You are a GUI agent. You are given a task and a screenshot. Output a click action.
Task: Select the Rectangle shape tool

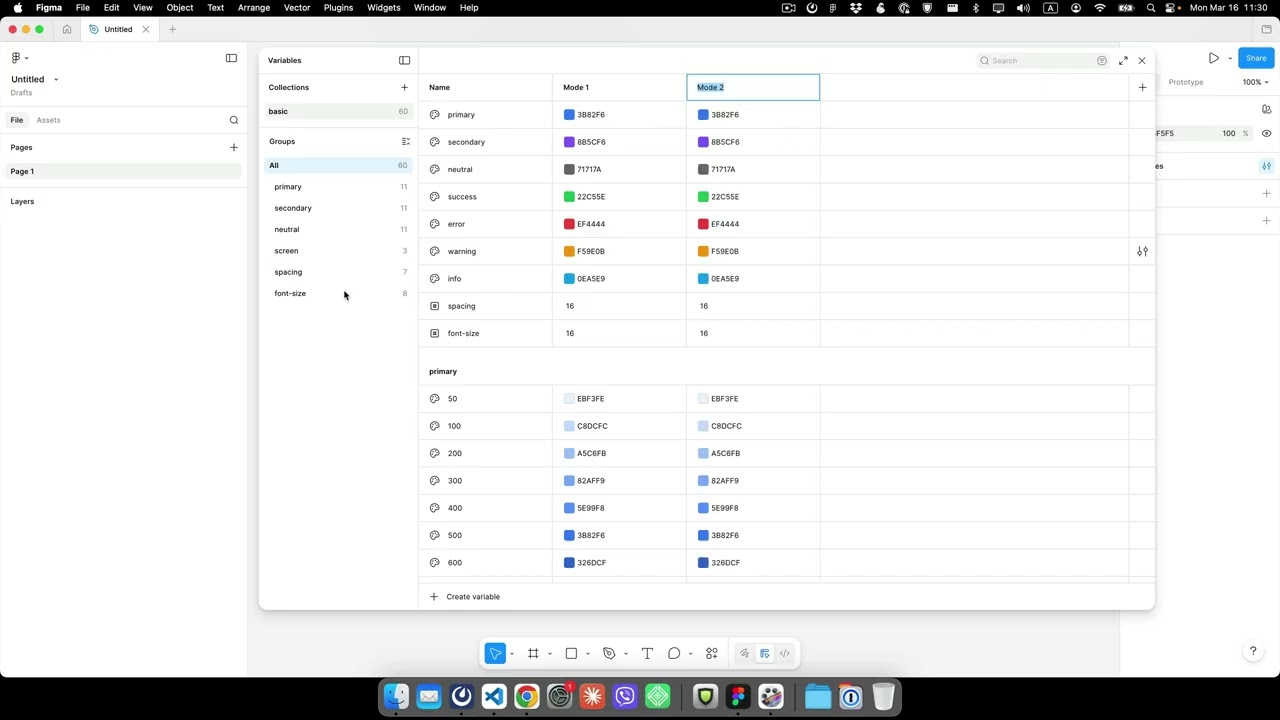click(x=571, y=654)
